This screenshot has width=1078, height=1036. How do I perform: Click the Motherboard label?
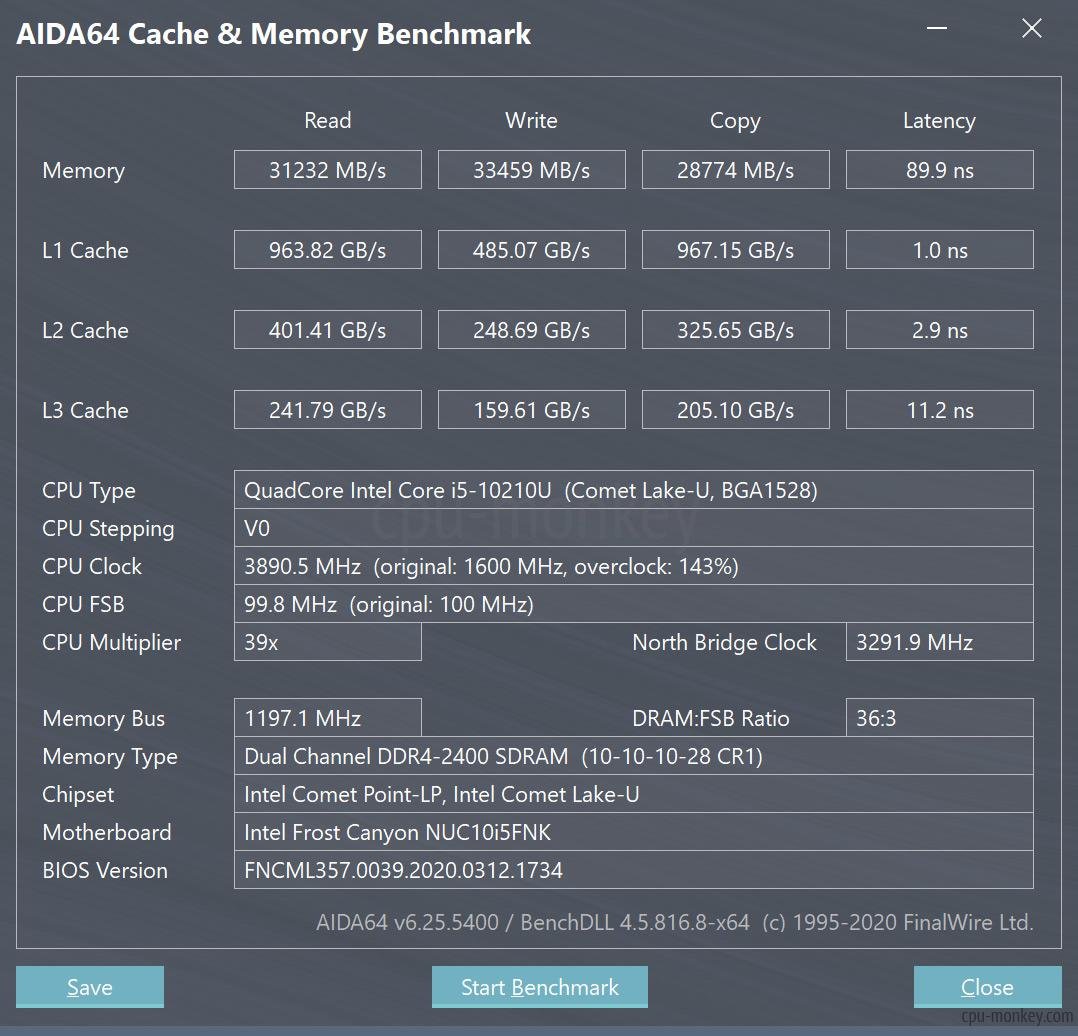(x=107, y=832)
